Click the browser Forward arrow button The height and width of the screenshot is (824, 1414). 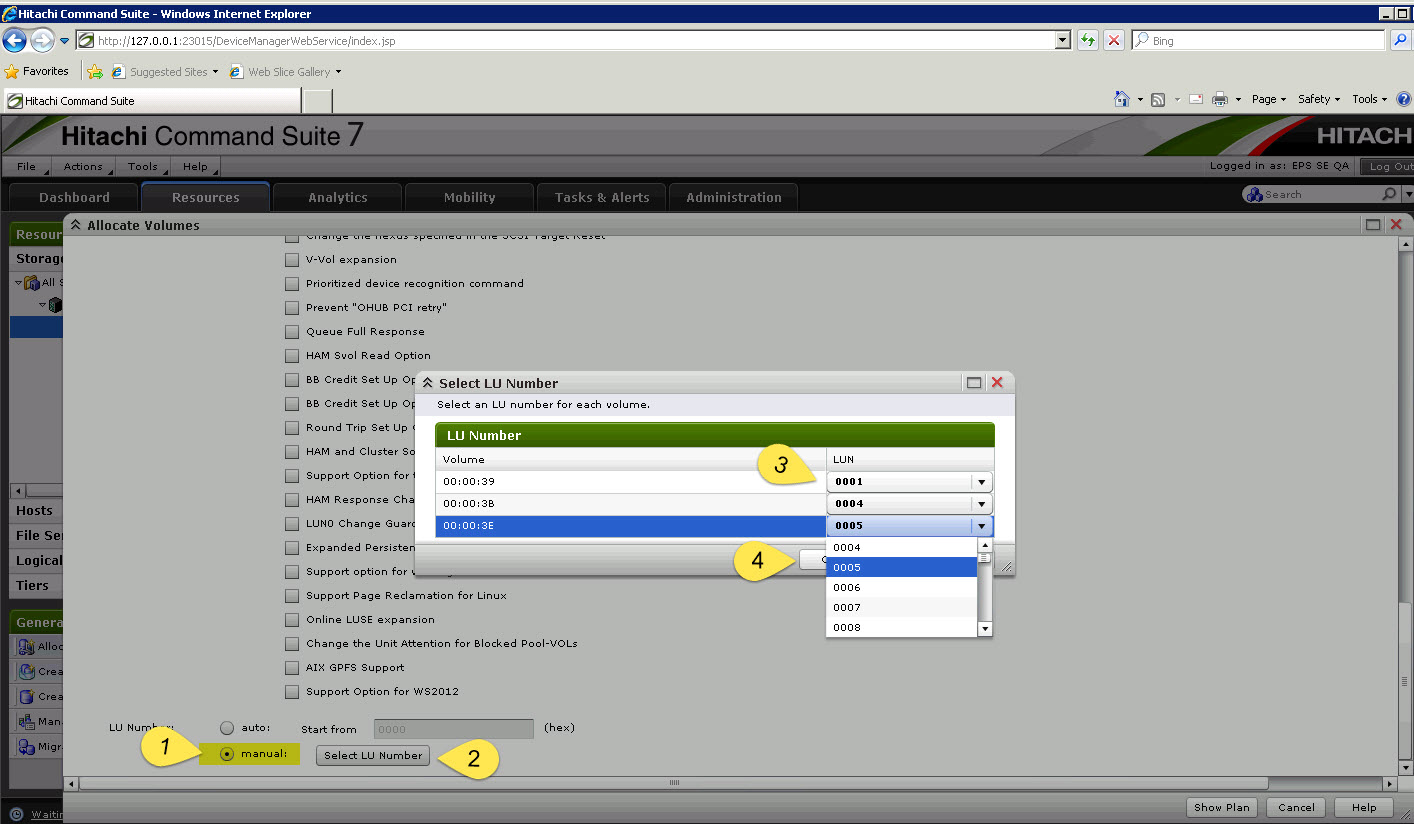pyautogui.click(x=42, y=41)
